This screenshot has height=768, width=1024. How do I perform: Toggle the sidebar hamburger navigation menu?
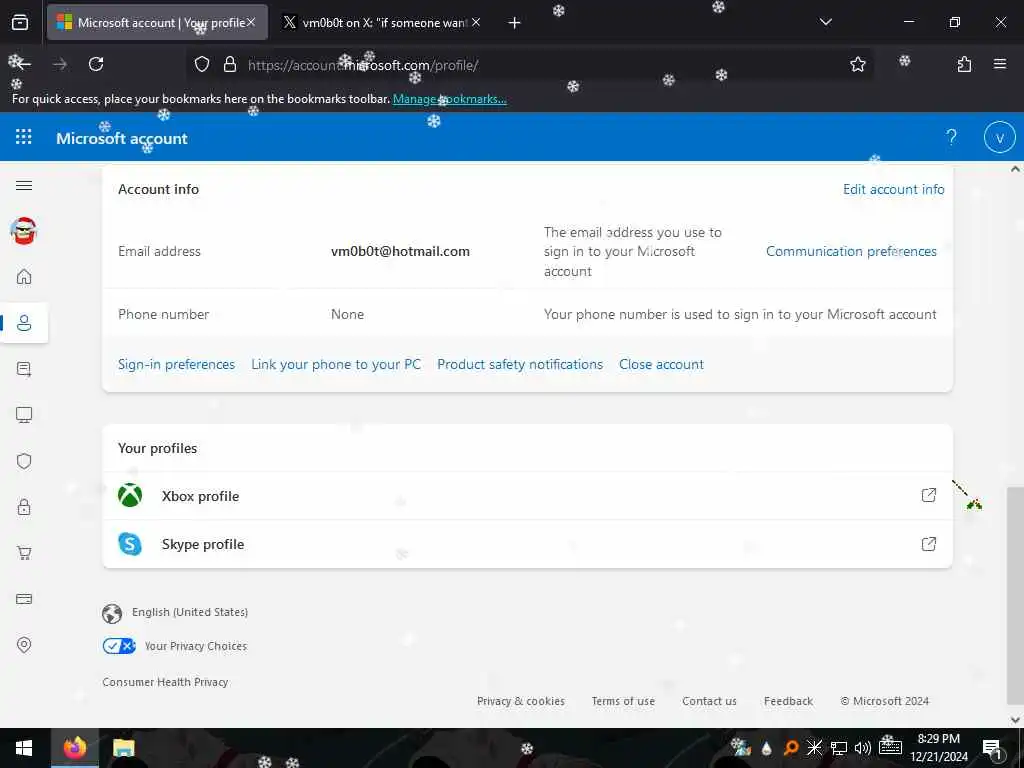click(24, 185)
